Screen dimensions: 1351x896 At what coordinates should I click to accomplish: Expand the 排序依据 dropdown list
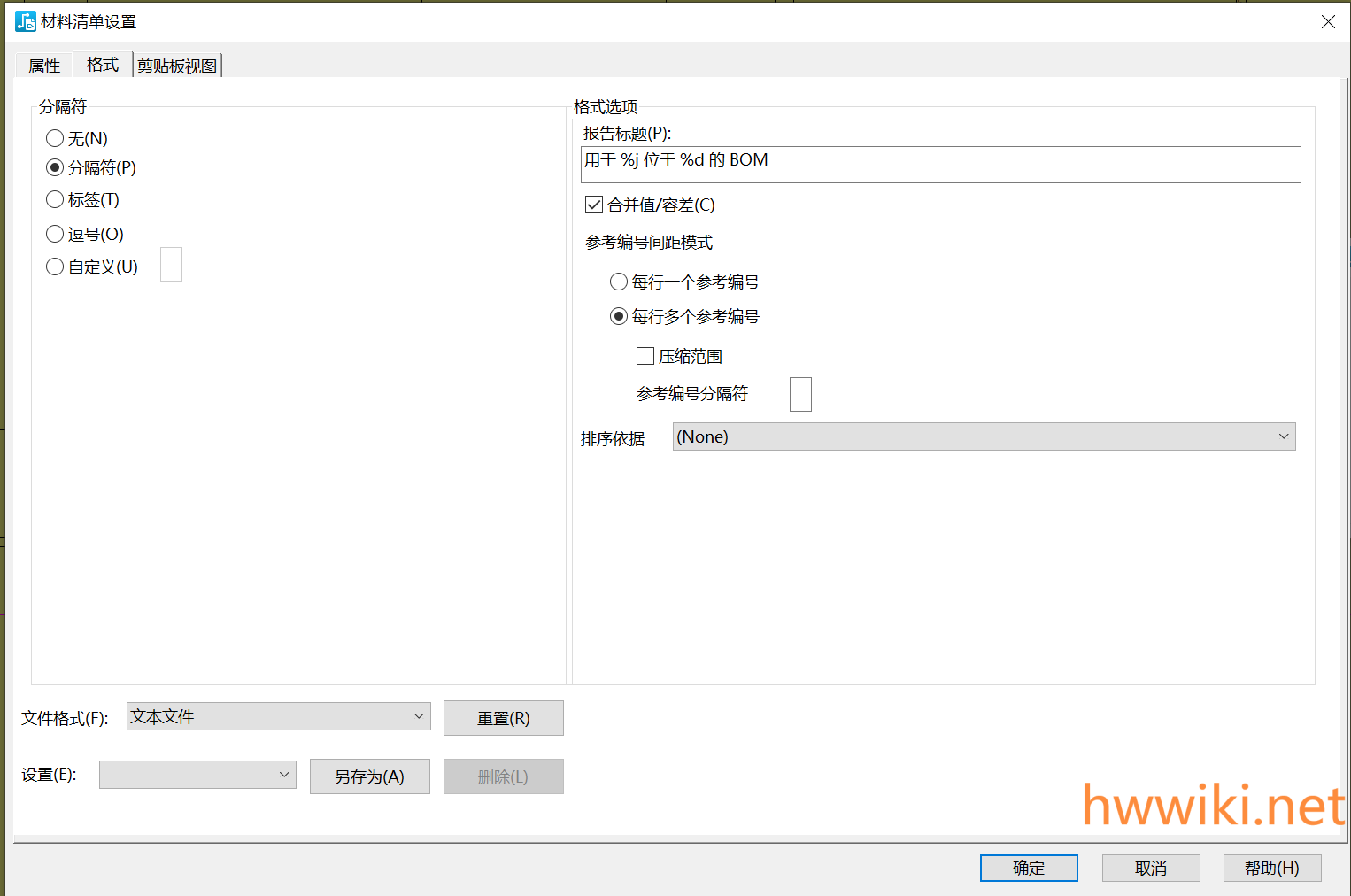pyautogui.click(x=984, y=436)
